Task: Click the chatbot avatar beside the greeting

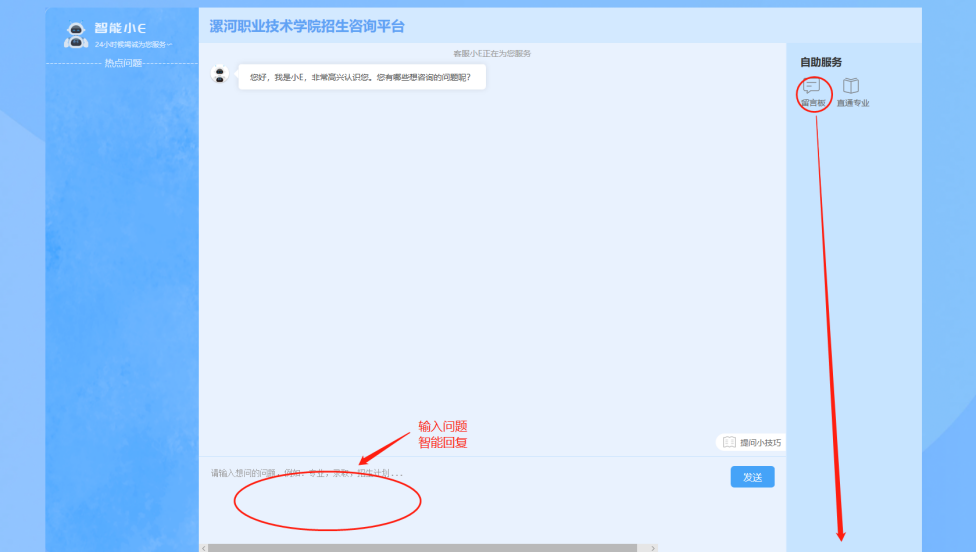Action: [x=220, y=75]
